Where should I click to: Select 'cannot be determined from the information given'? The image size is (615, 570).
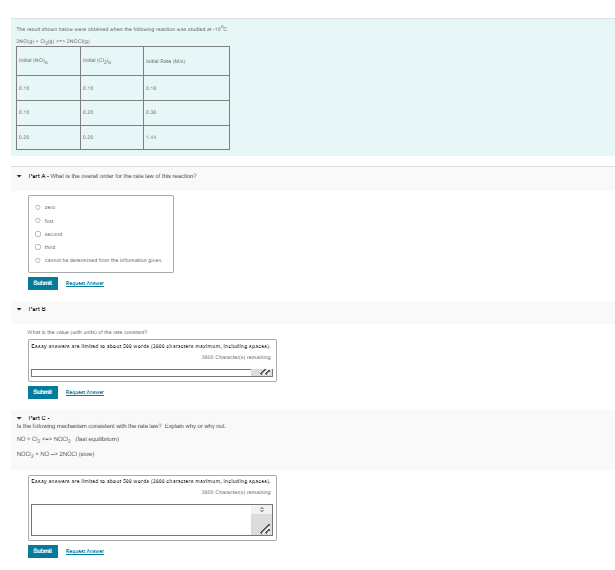tap(38, 260)
